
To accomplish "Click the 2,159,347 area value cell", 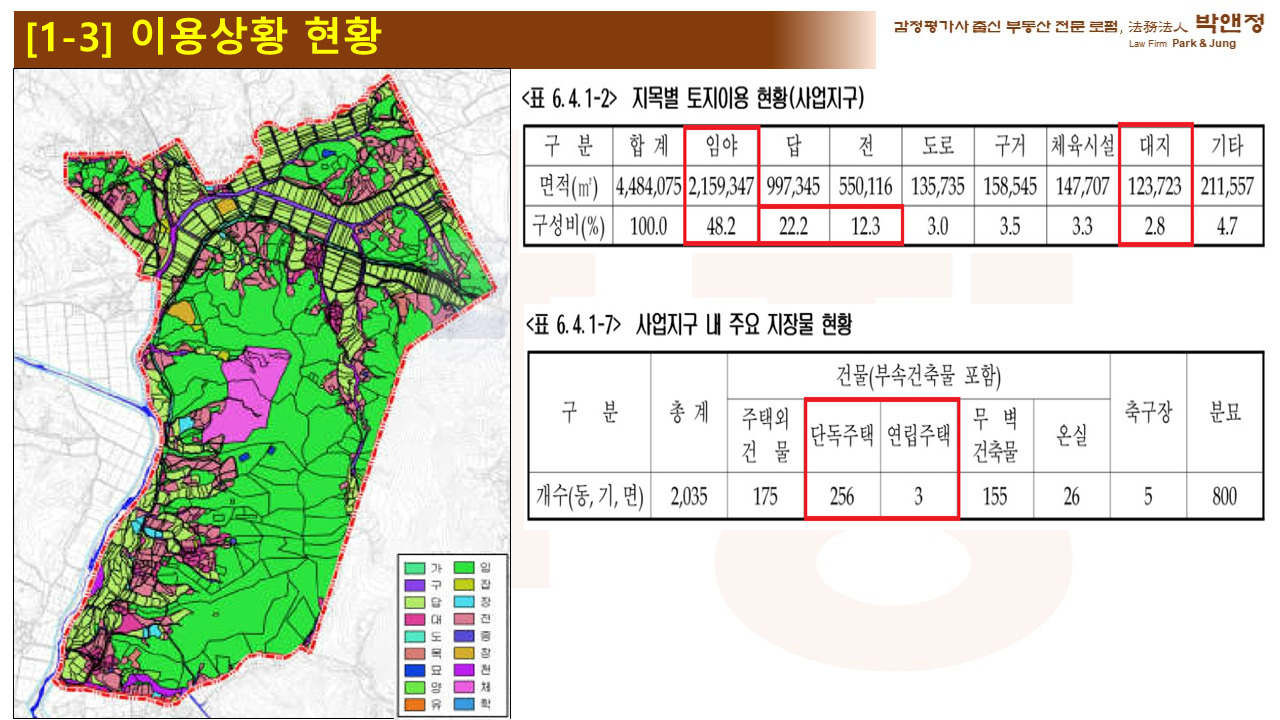I will pos(721,186).
